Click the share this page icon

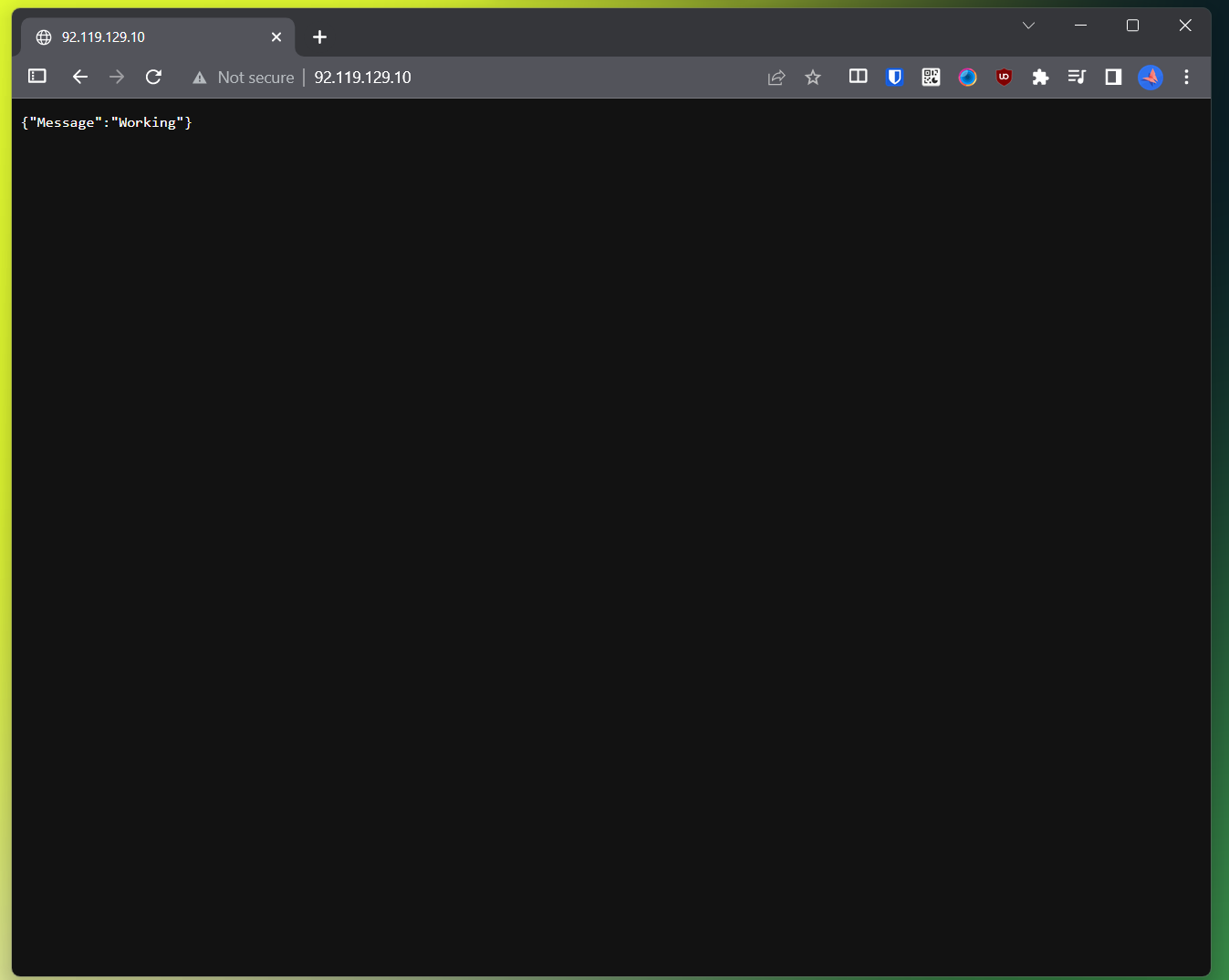776,78
